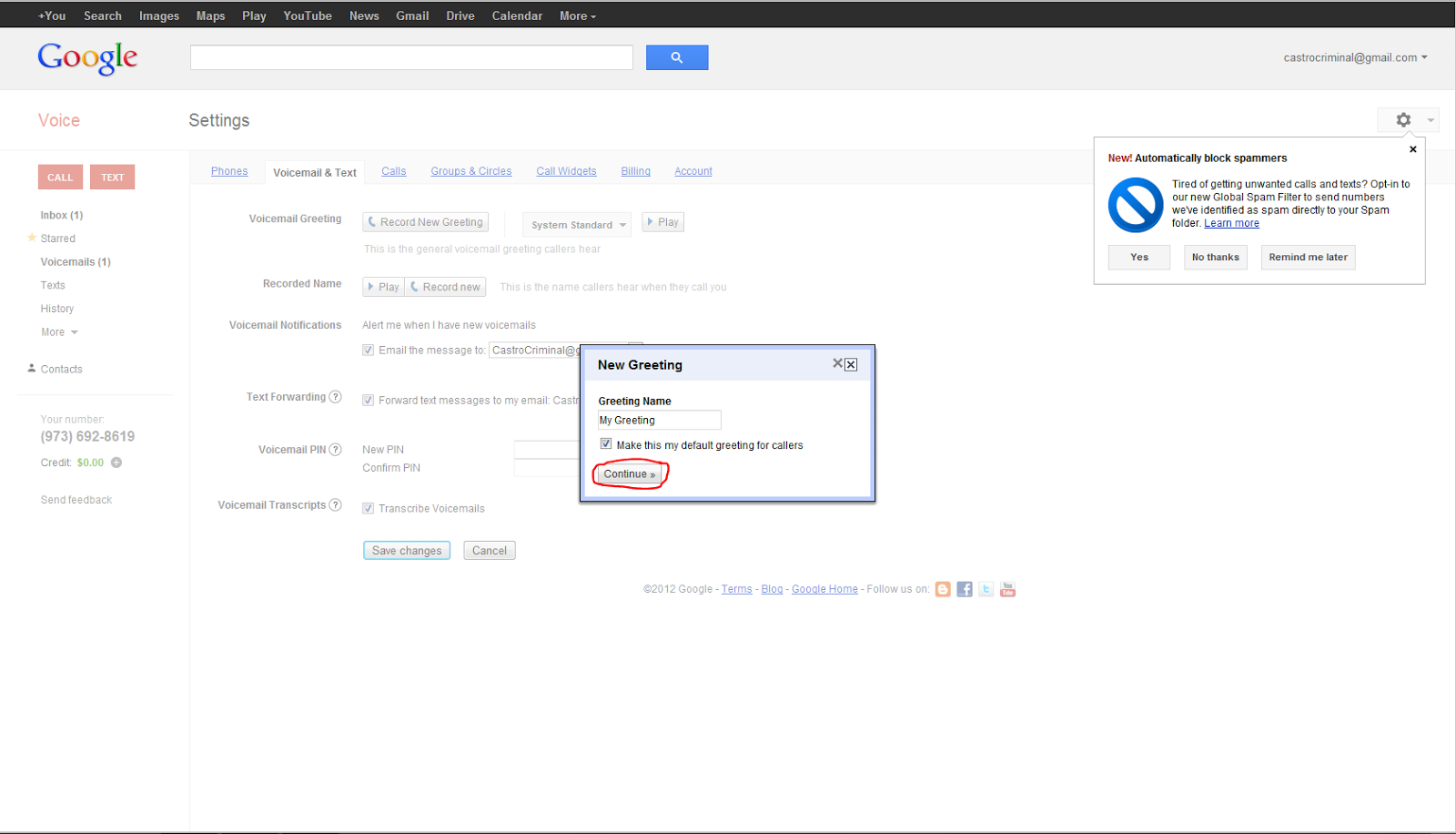Open Contacts from sidebar
Screen dimensions: 1456x834
click(61, 369)
